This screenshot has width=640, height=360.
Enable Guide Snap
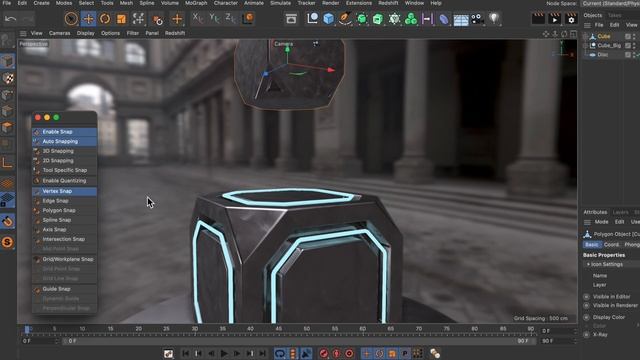pos(64,289)
